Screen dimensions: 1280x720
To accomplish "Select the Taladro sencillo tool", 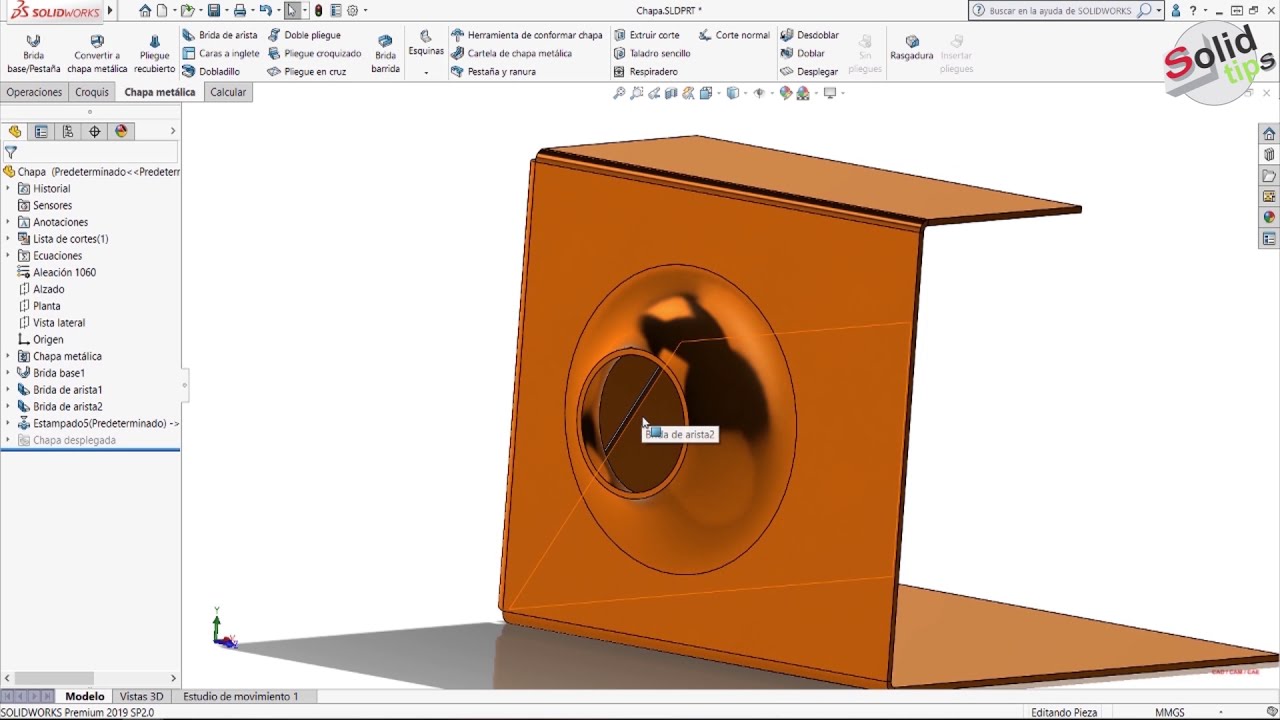I will (652, 53).
